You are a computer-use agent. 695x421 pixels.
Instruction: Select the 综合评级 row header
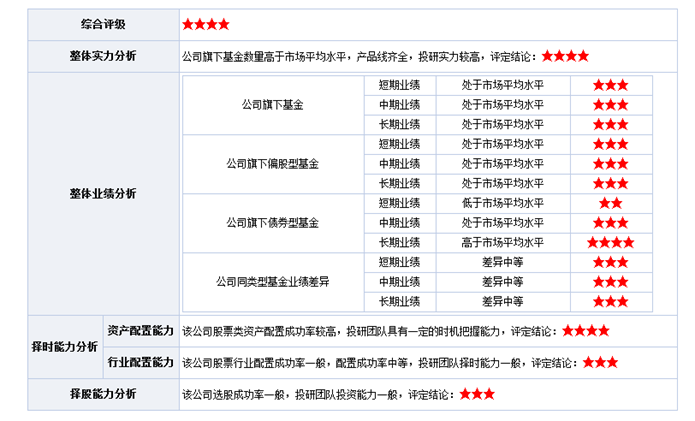click(103, 24)
